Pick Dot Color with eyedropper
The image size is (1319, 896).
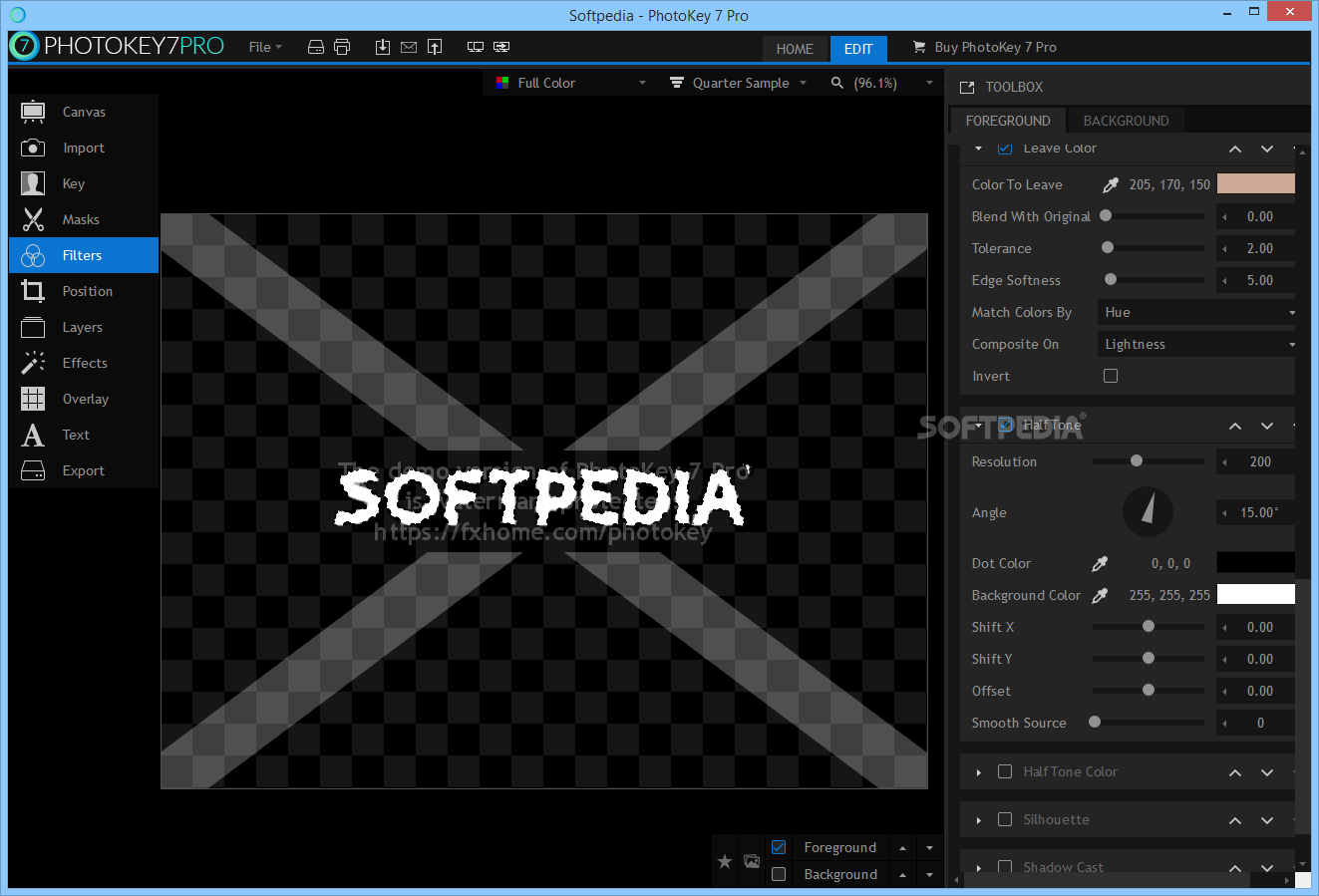tap(1100, 563)
